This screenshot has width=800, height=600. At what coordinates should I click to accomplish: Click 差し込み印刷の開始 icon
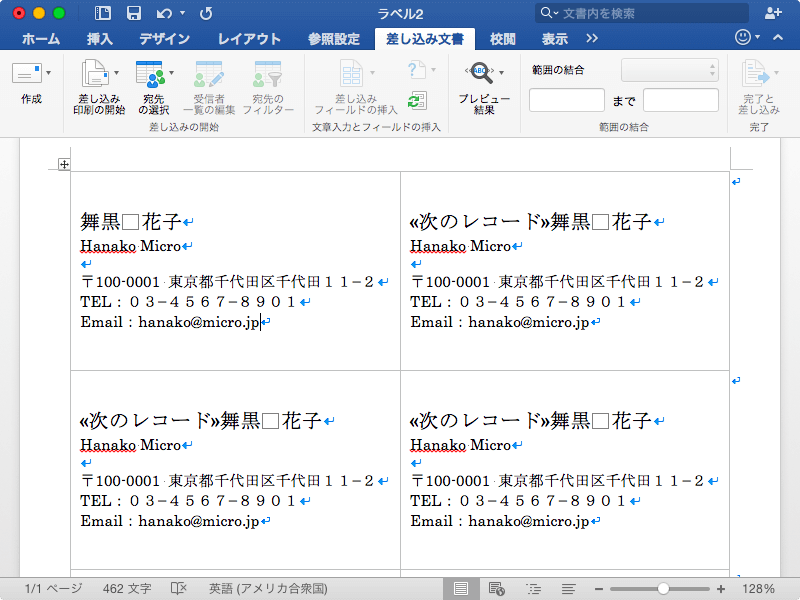95,72
